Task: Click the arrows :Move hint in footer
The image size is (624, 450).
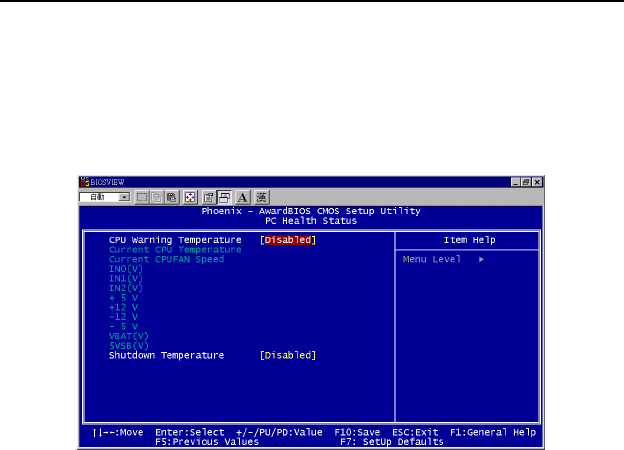Action: coord(117,432)
